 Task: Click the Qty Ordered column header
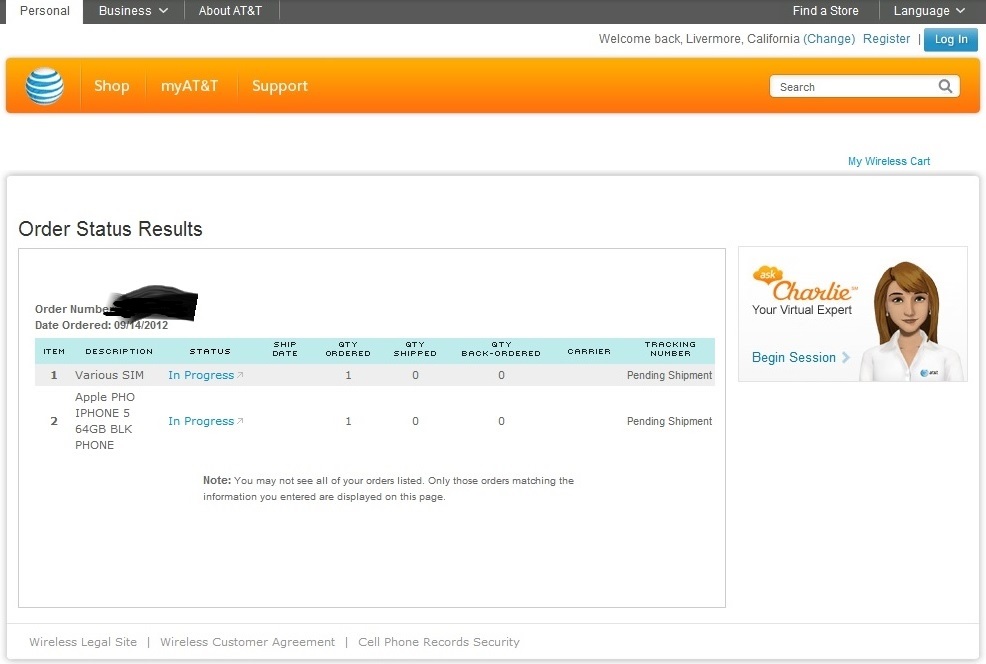click(x=348, y=349)
